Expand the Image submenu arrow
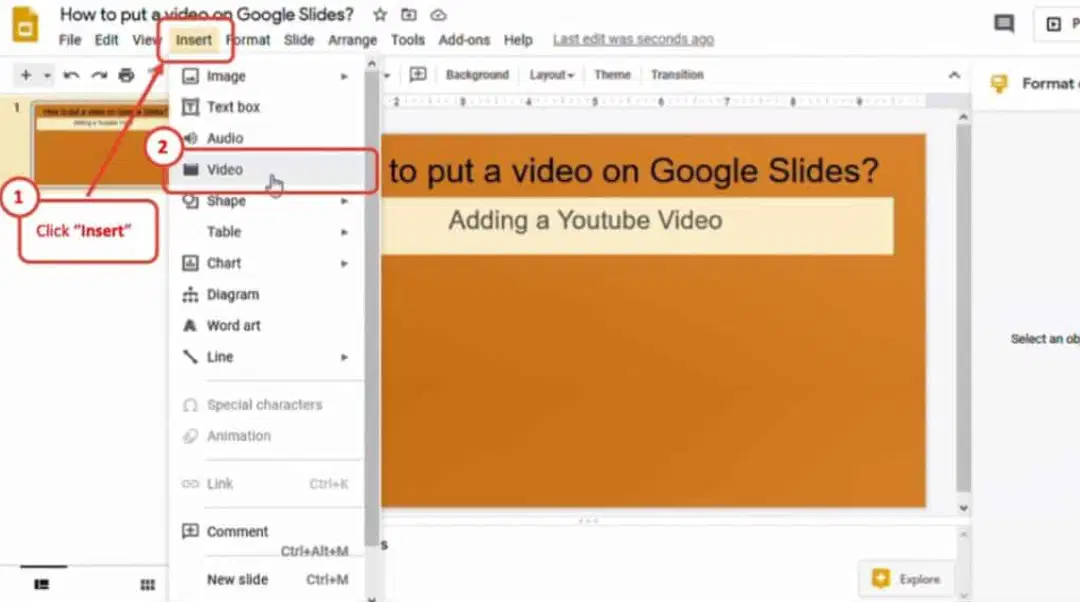This screenshot has height=602, width=1080. (x=344, y=76)
